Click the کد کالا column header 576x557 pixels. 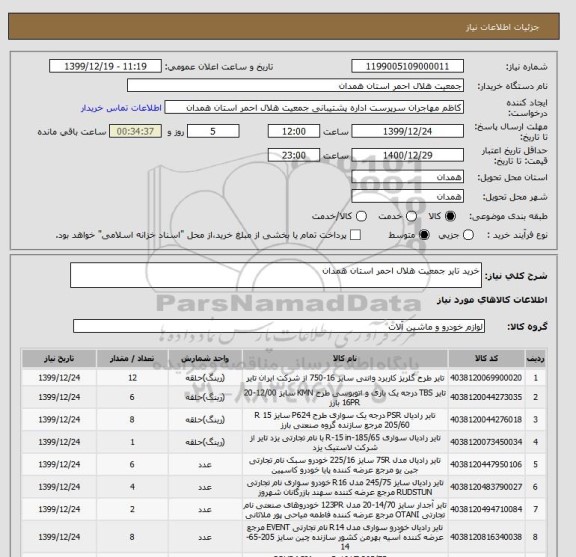pyautogui.click(x=486, y=359)
